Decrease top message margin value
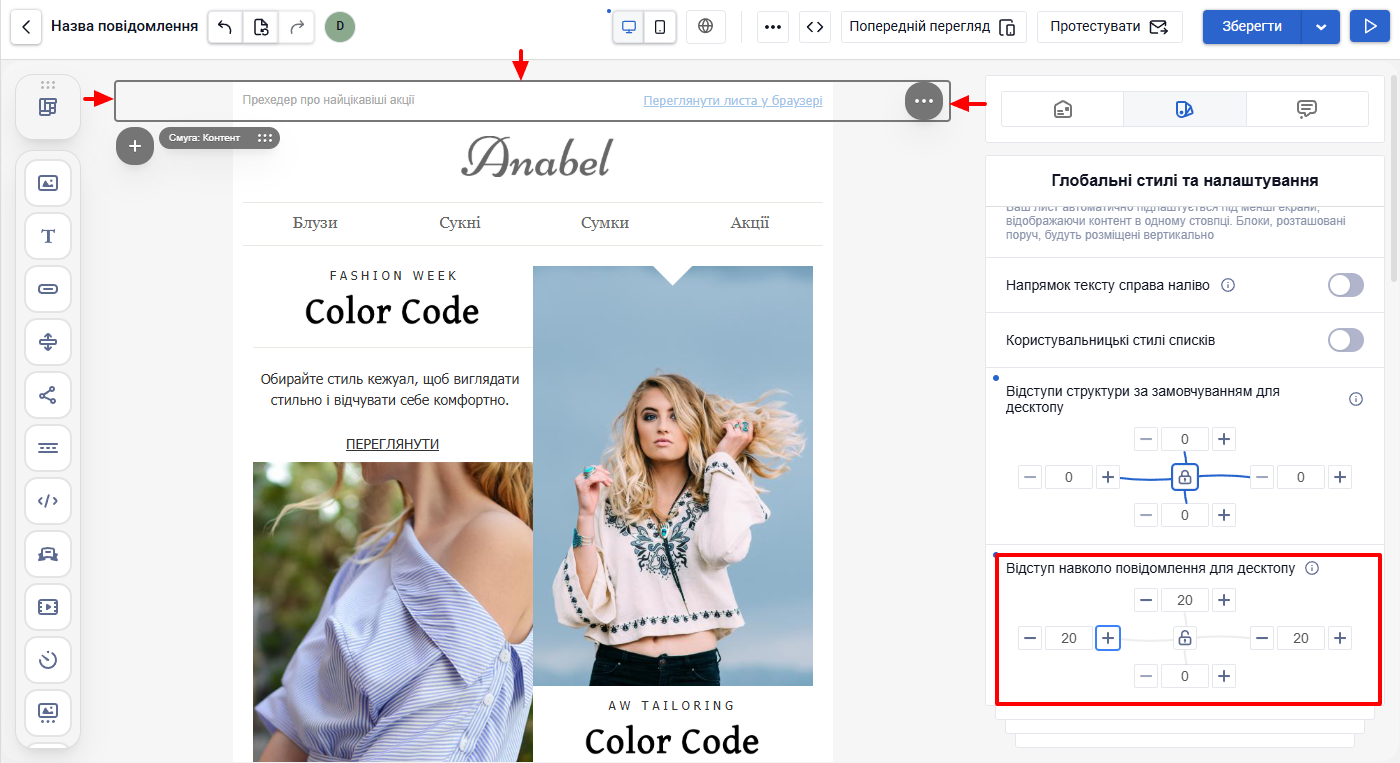 point(1146,600)
